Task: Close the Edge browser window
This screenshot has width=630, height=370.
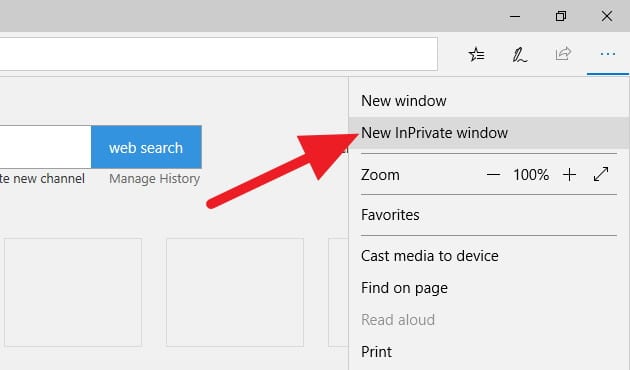Action: click(x=607, y=16)
